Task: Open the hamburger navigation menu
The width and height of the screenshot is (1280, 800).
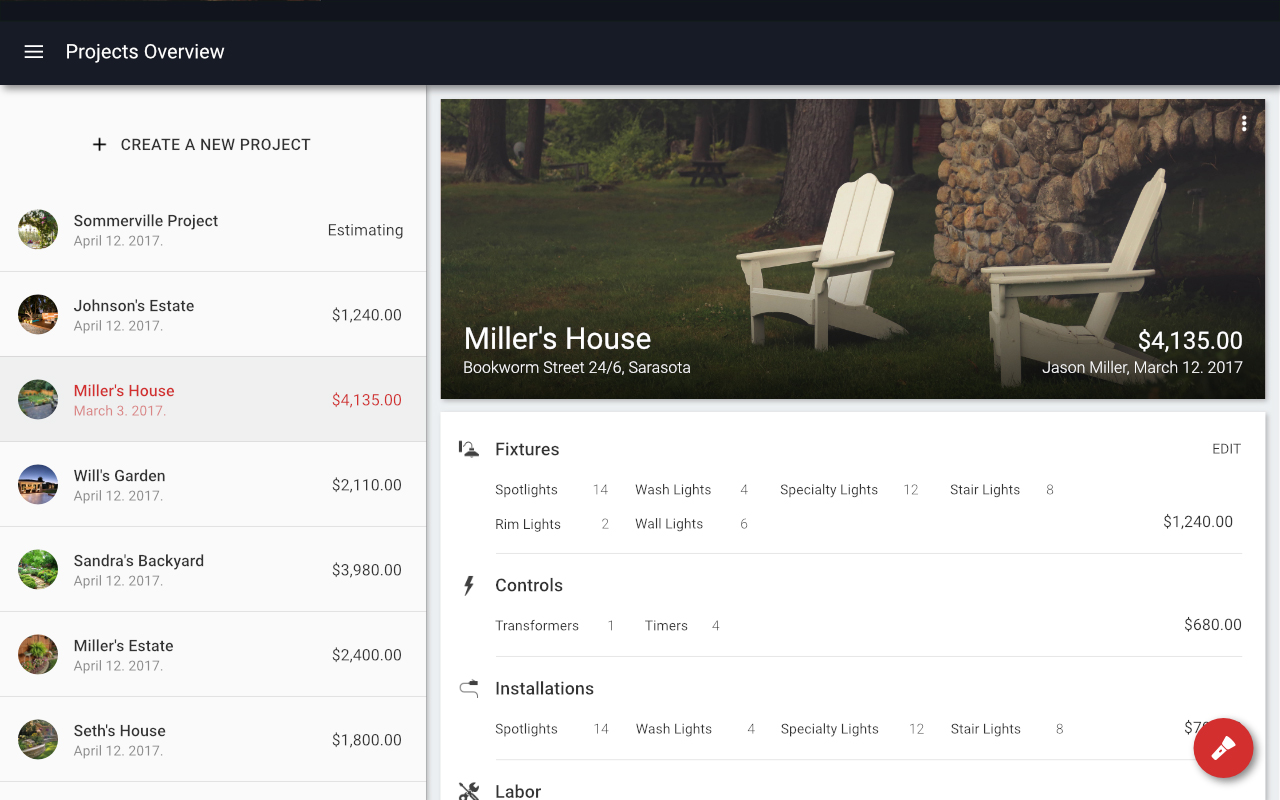Action: (x=34, y=52)
